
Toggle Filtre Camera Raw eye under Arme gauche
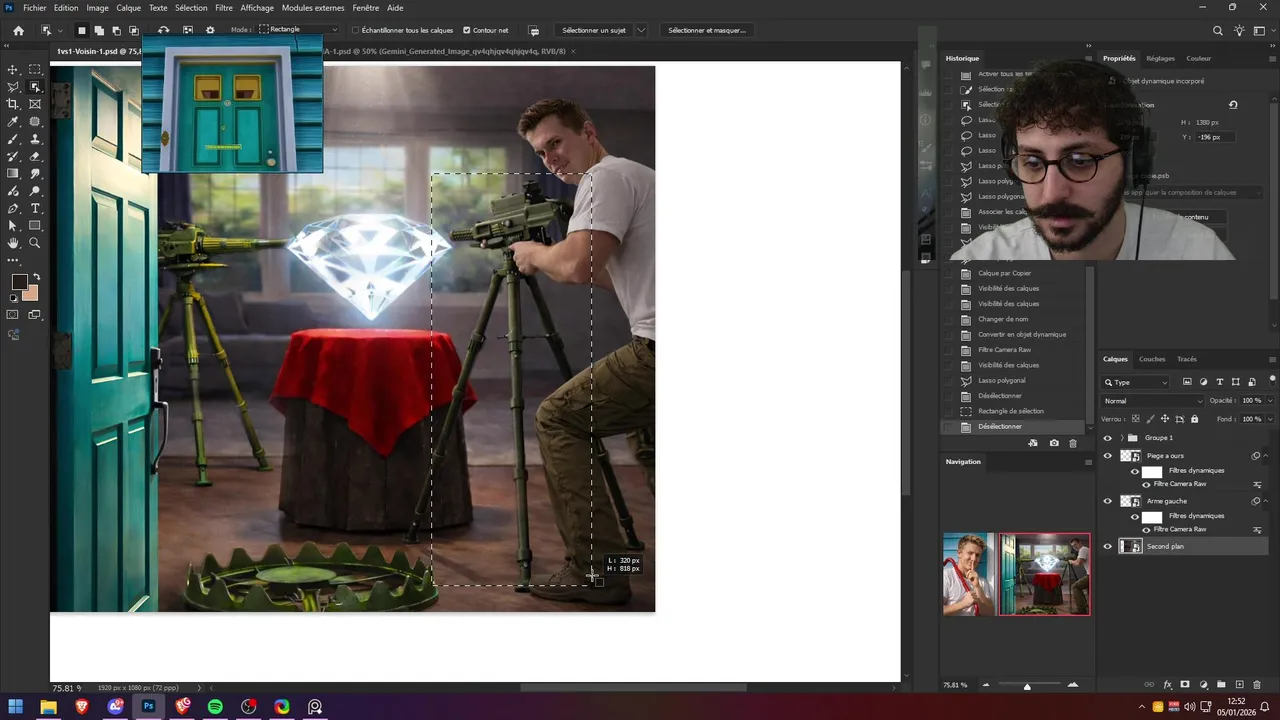(1146, 529)
